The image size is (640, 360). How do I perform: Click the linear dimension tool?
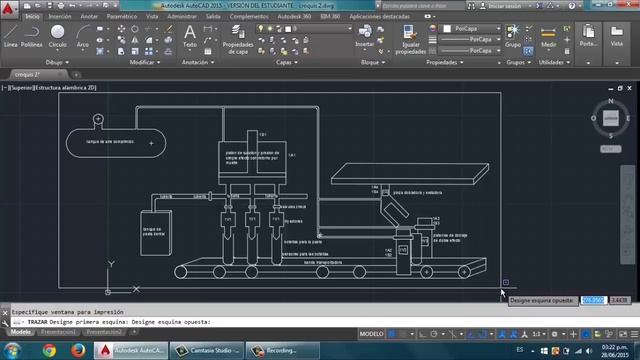point(208,29)
